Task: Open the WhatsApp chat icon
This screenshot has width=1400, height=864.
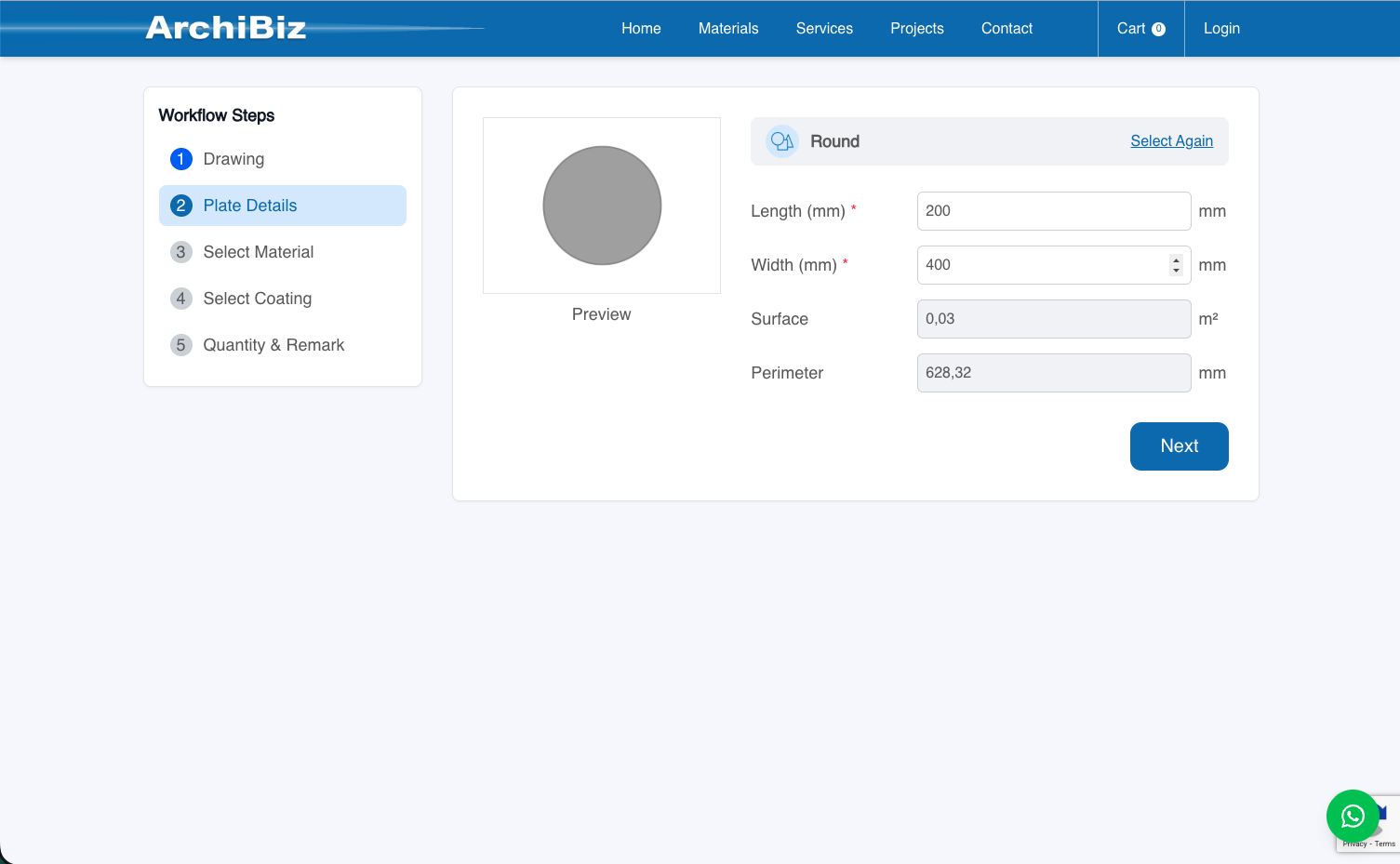Action: point(1353,816)
